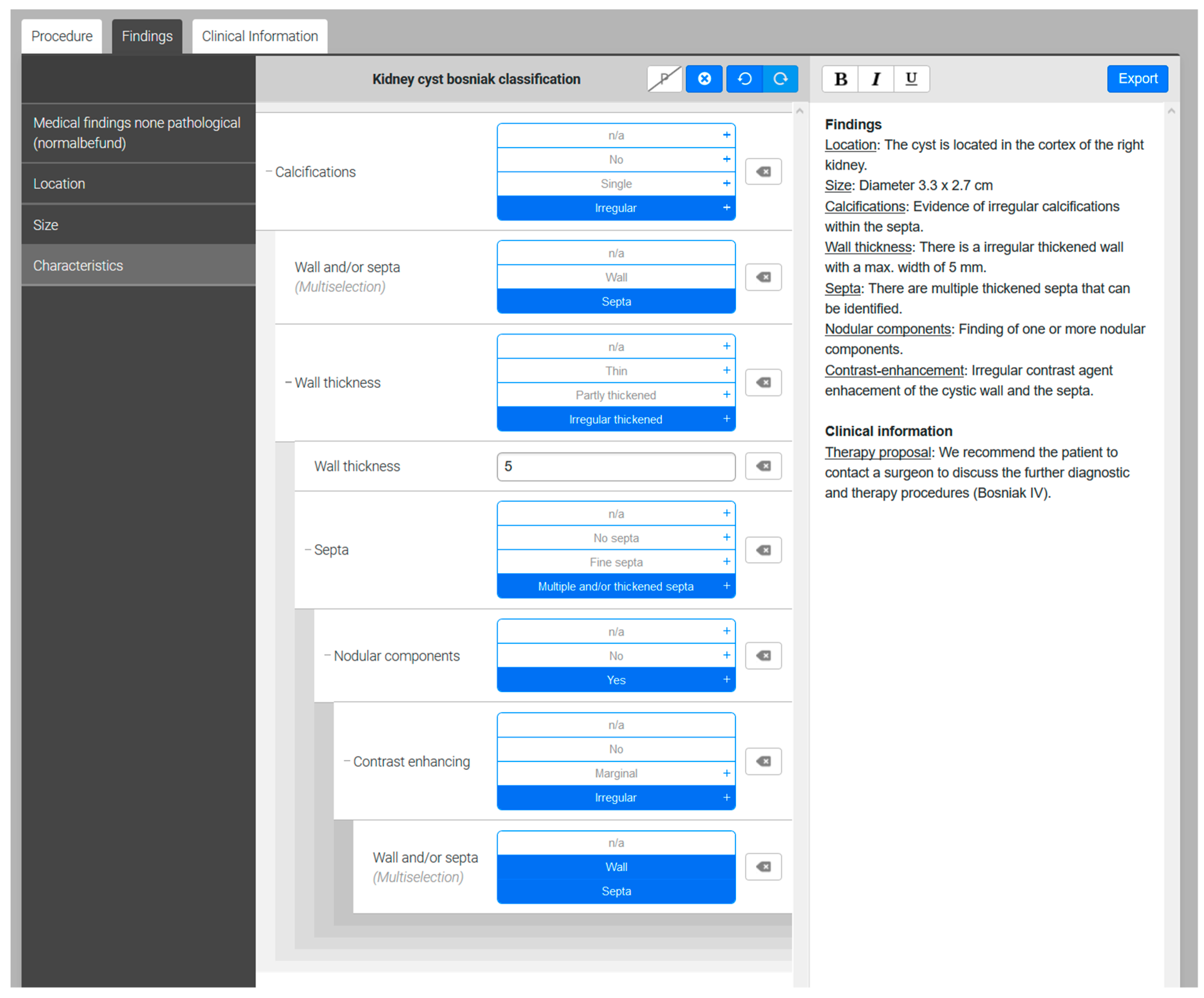Open the Clinical Information tab
This screenshot has width=1204, height=998.
[x=259, y=35]
